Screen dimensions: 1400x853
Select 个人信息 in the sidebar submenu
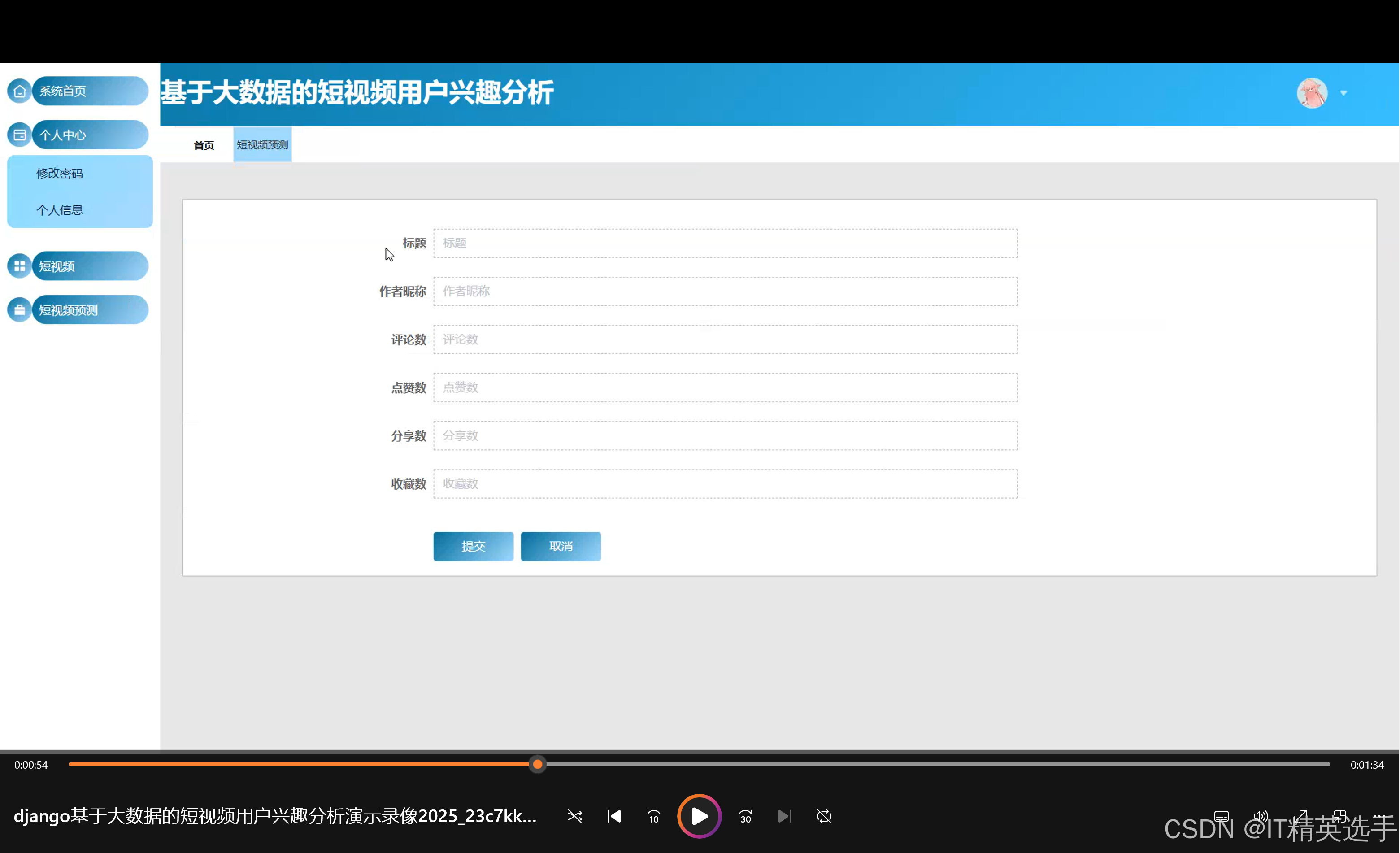pyautogui.click(x=60, y=210)
